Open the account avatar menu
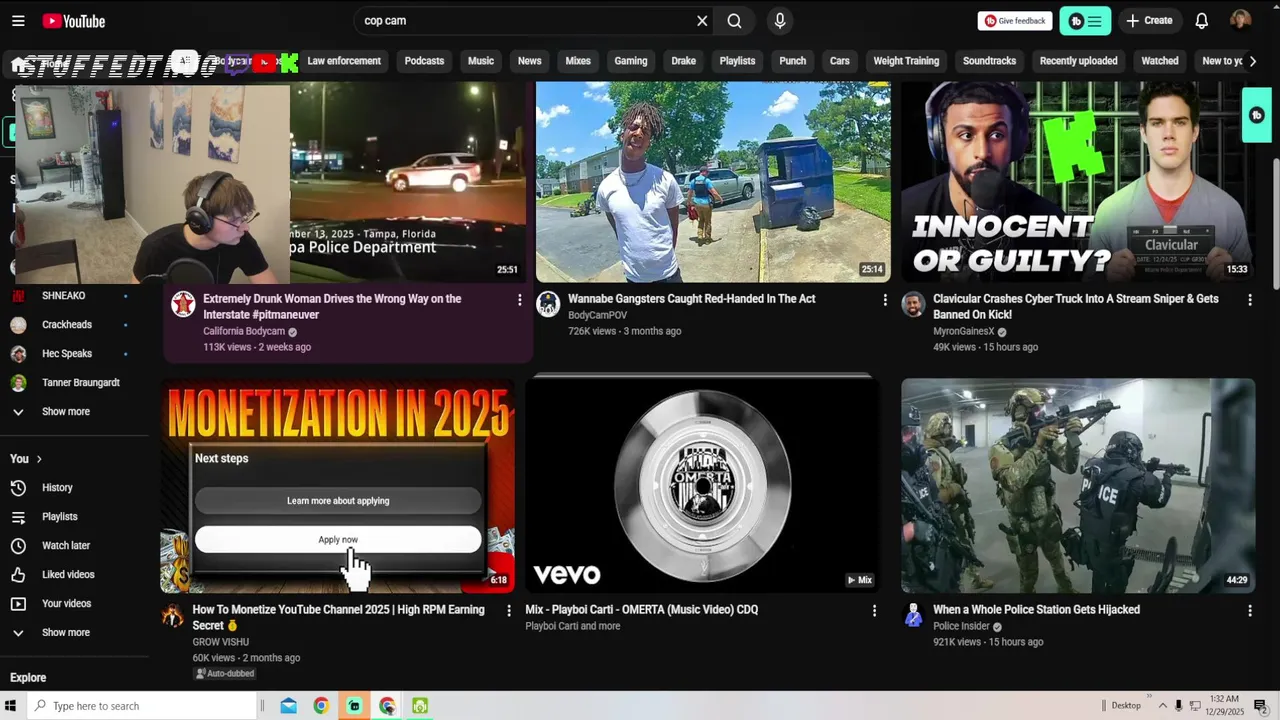The image size is (1280, 720). coord(1241,21)
